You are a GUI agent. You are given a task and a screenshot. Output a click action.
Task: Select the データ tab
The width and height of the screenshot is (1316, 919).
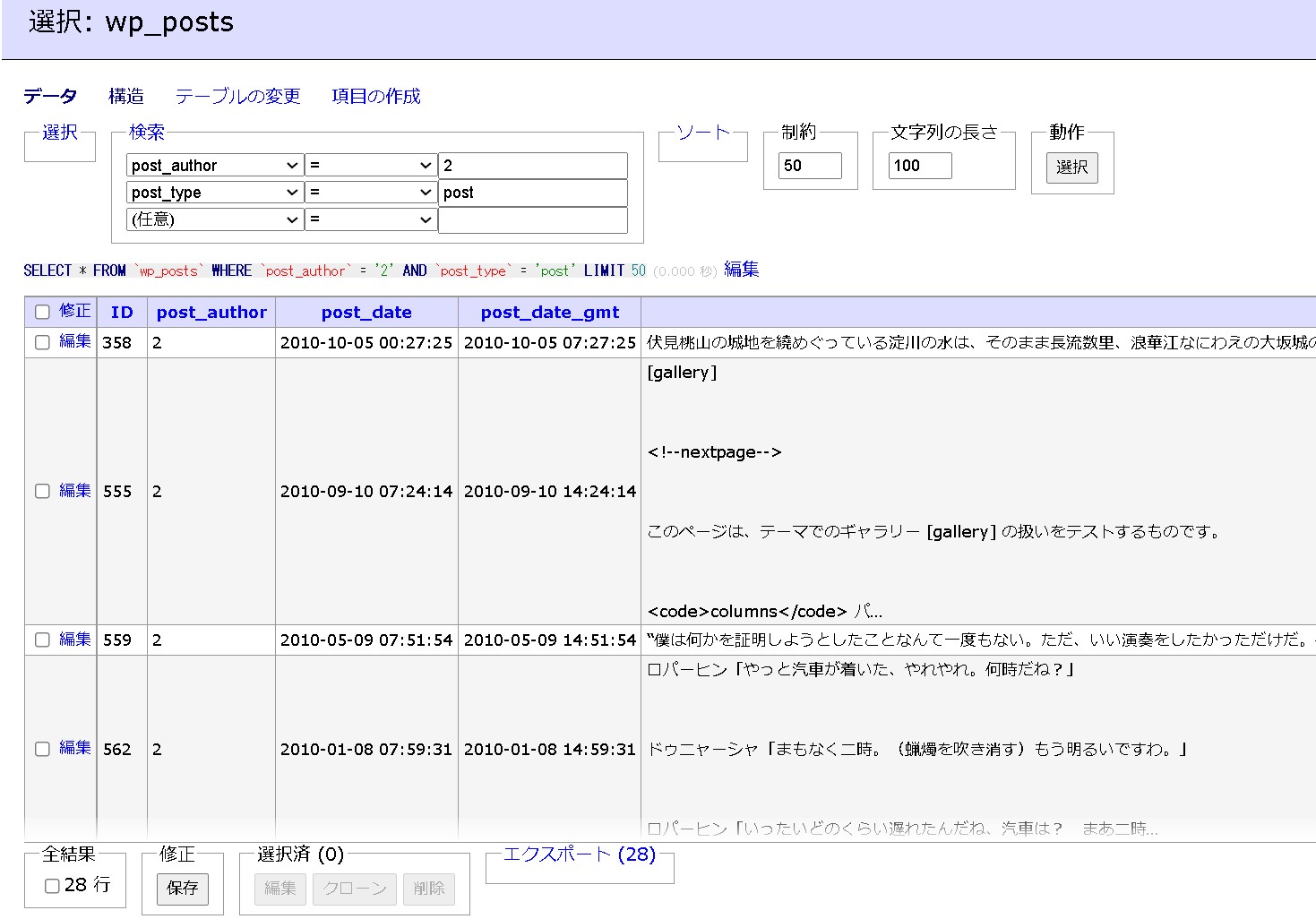click(51, 96)
